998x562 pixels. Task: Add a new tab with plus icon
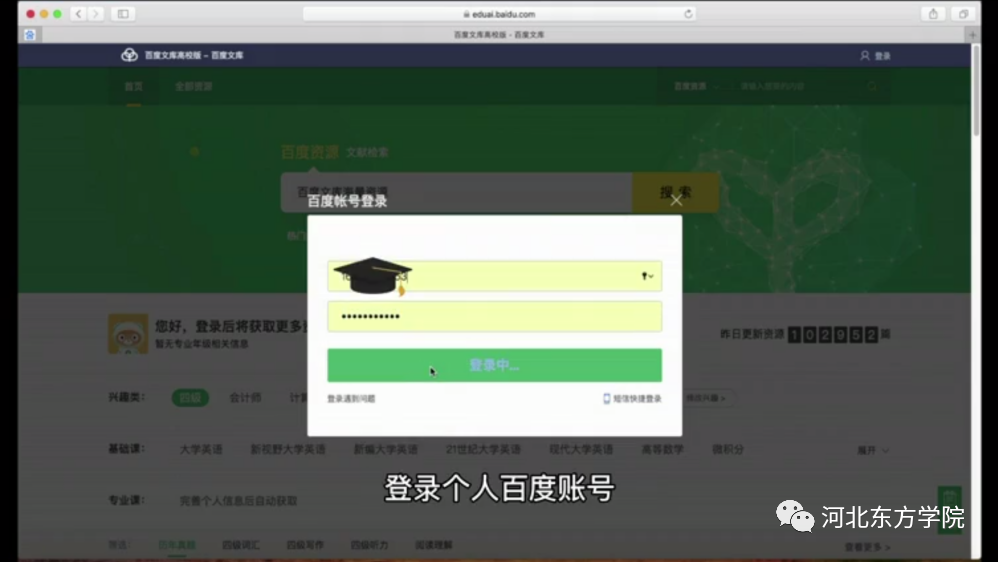[x=973, y=34]
